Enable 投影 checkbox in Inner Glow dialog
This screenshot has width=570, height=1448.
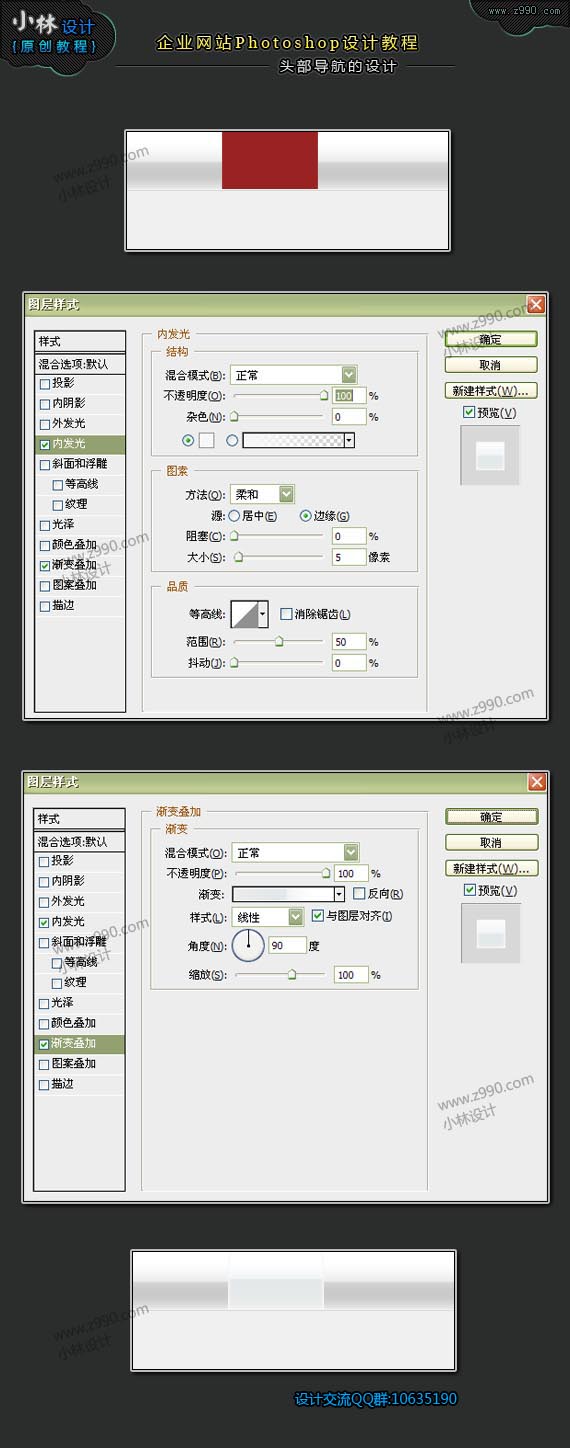pos(44,383)
